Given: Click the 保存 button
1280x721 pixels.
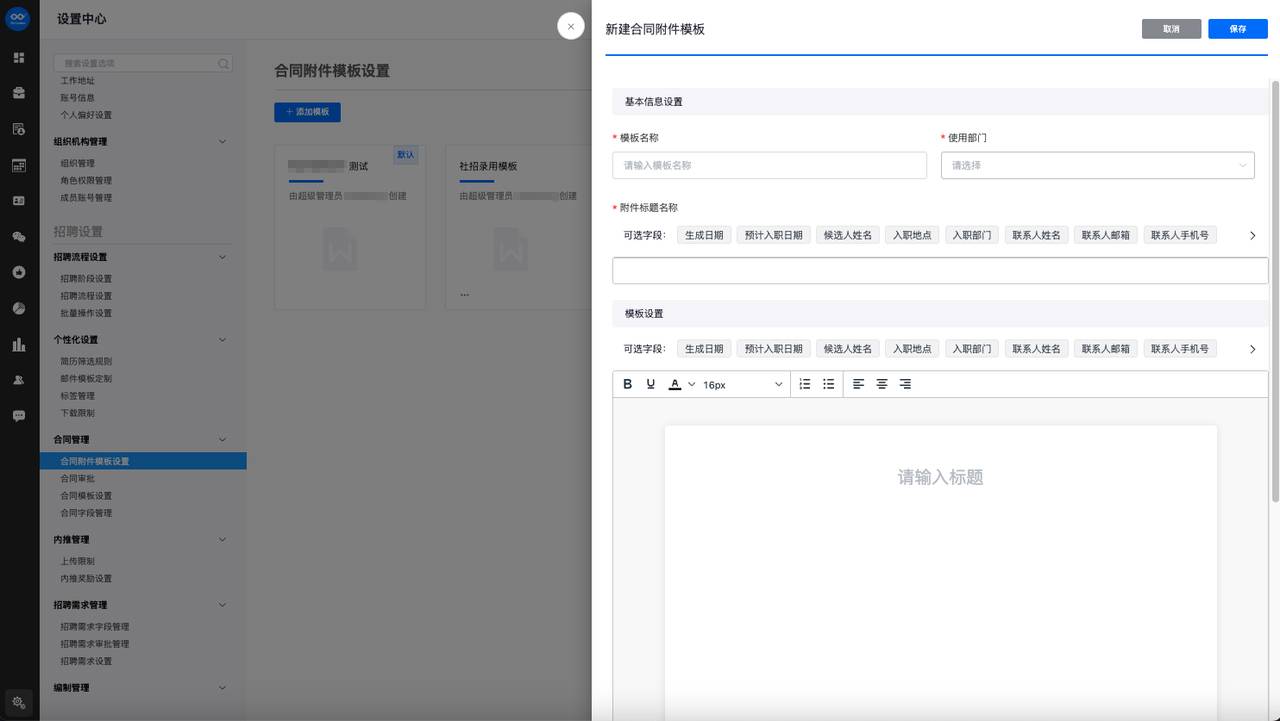Looking at the screenshot, I should 1238,29.
